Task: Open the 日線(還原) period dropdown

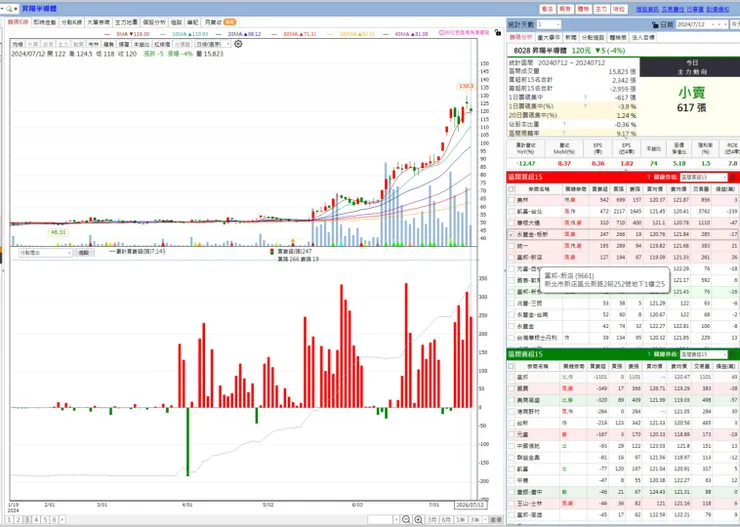Action: [x=213, y=44]
